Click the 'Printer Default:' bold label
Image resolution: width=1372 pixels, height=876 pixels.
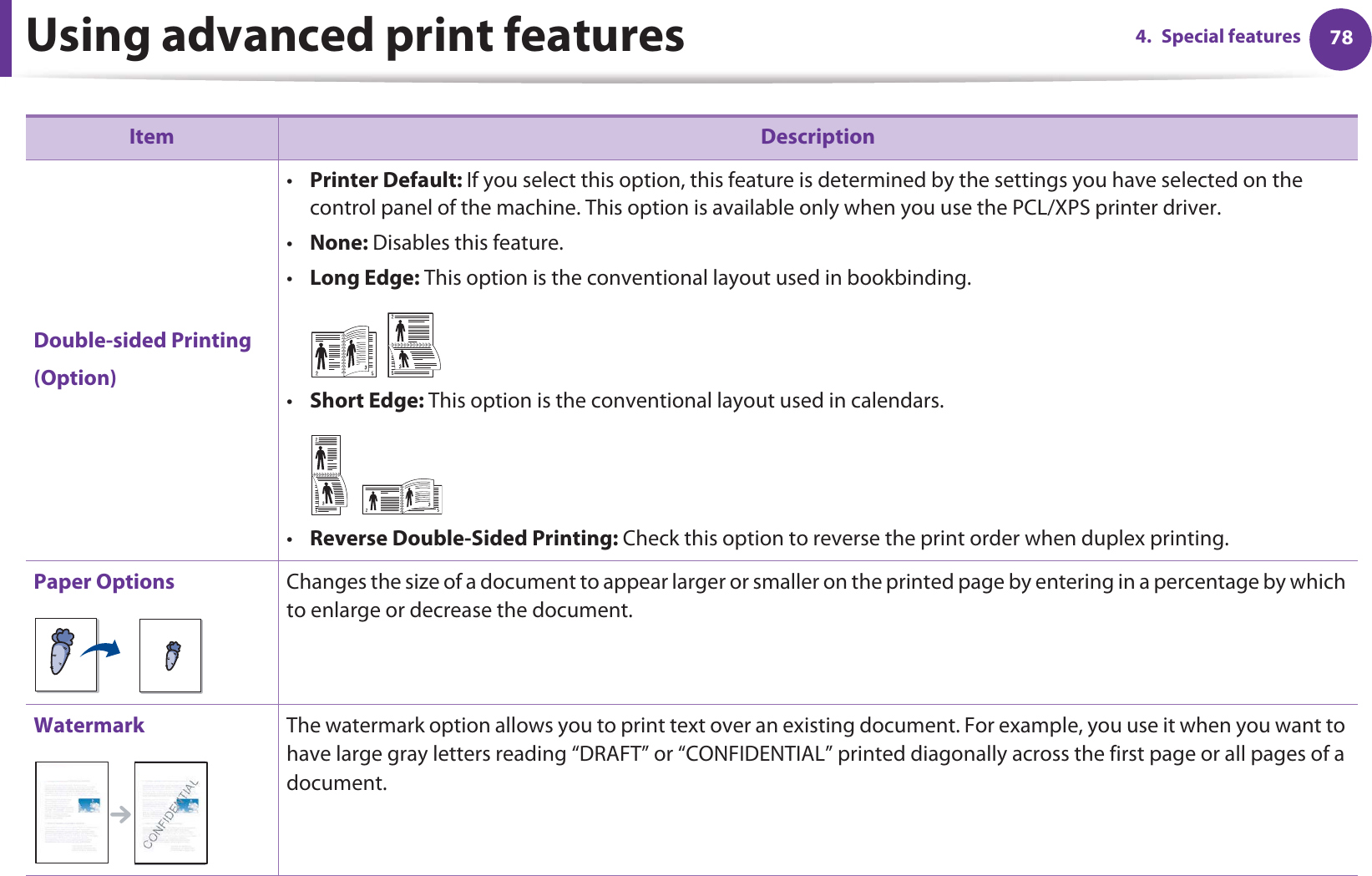(385, 180)
